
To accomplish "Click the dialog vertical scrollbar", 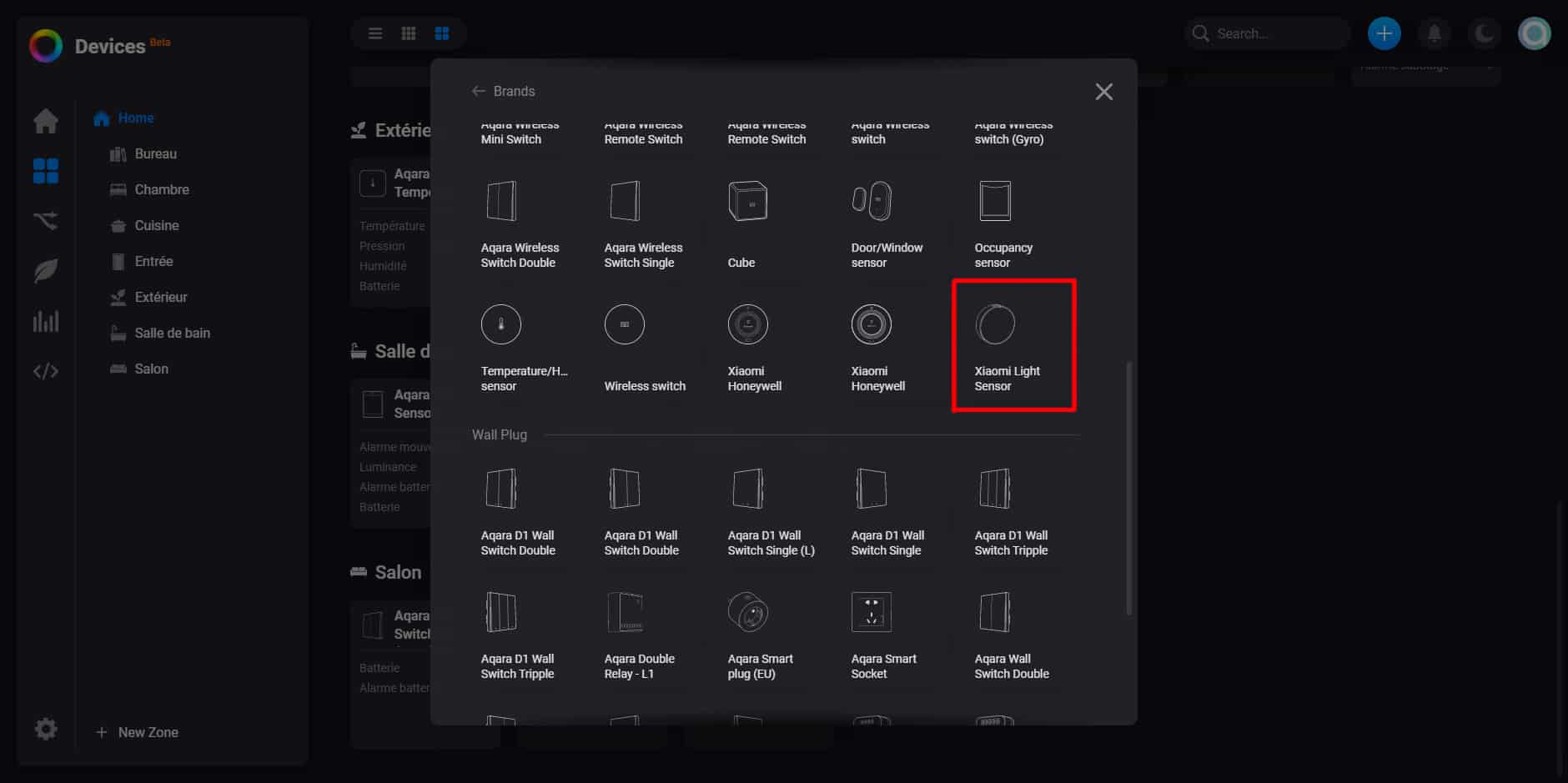I will [x=1129, y=488].
